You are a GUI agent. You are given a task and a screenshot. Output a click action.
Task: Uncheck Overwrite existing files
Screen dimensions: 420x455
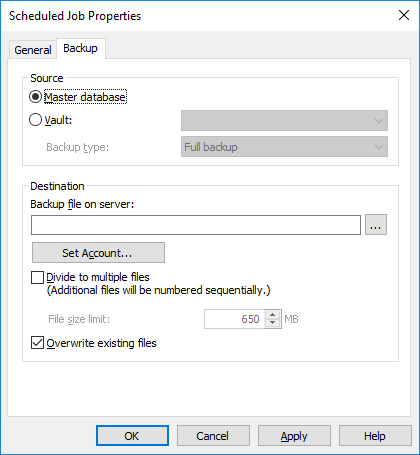click(37, 343)
